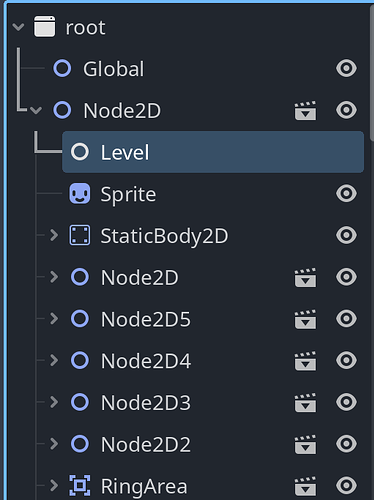
Task: Click the StaticBody2D node type icon
Action: [x=80, y=235]
